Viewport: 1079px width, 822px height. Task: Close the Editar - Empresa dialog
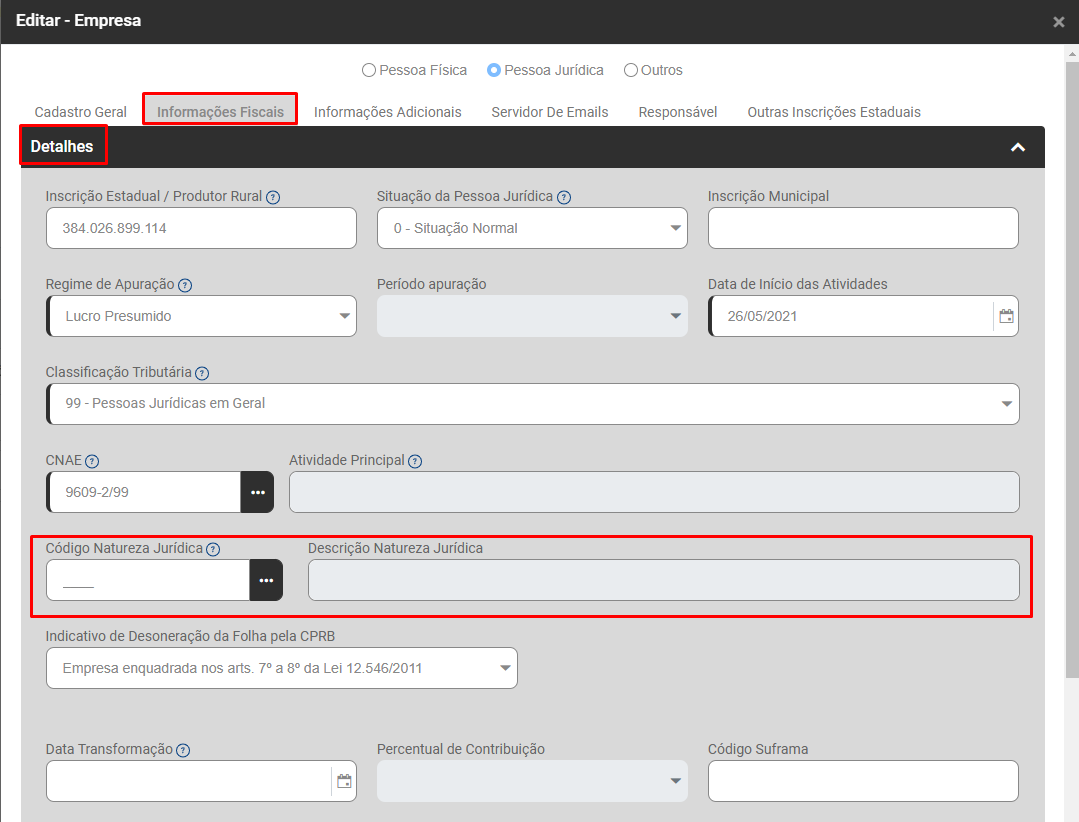[1059, 22]
